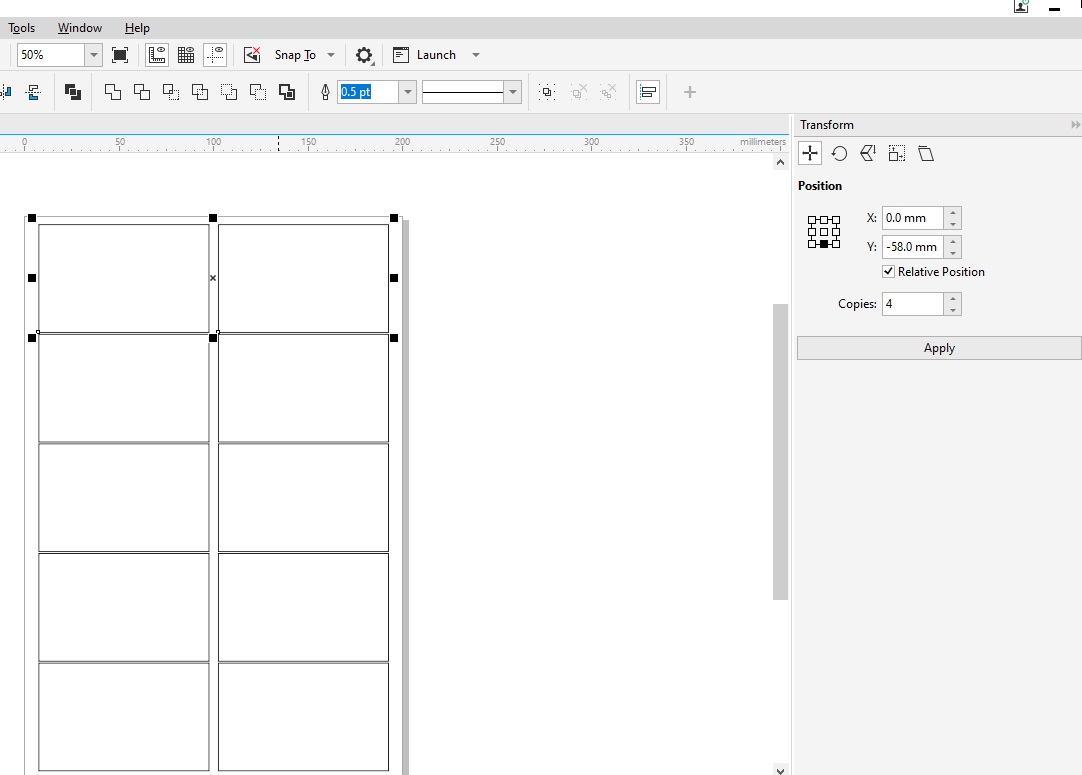Click the Apply button

click(x=939, y=348)
